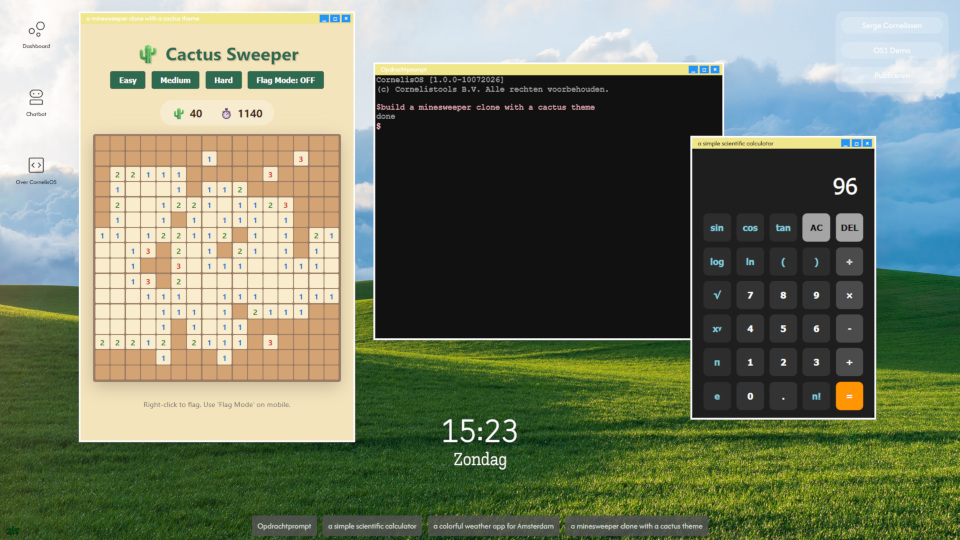Click the minus operator in calculator
This screenshot has height=540, width=960.
coord(849,329)
